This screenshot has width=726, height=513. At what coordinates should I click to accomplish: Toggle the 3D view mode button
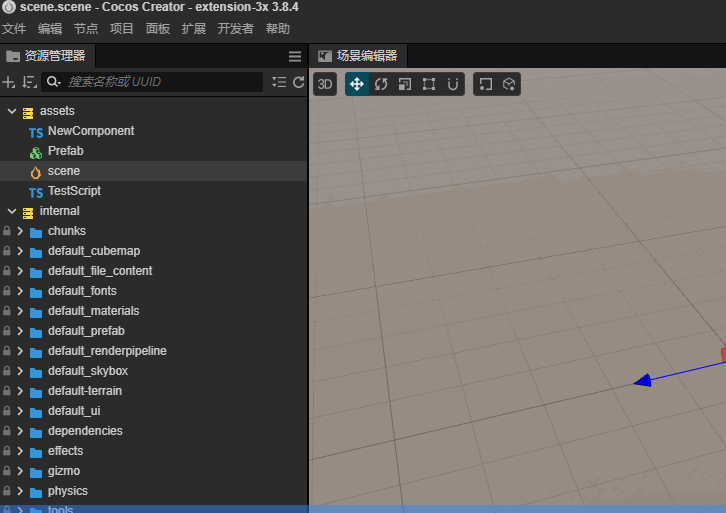click(x=325, y=84)
